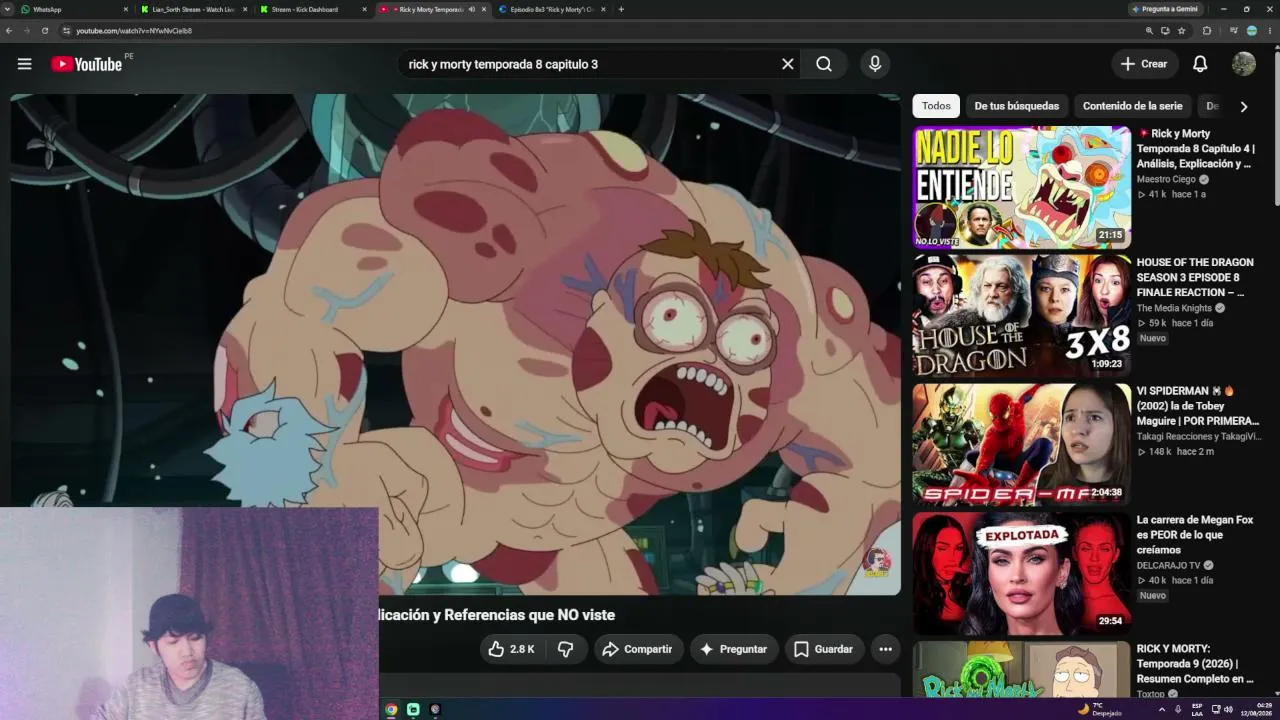The width and height of the screenshot is (1280, 720).
Task: Open the OBS icon in the taskbar
Action: tap(435, 710)
